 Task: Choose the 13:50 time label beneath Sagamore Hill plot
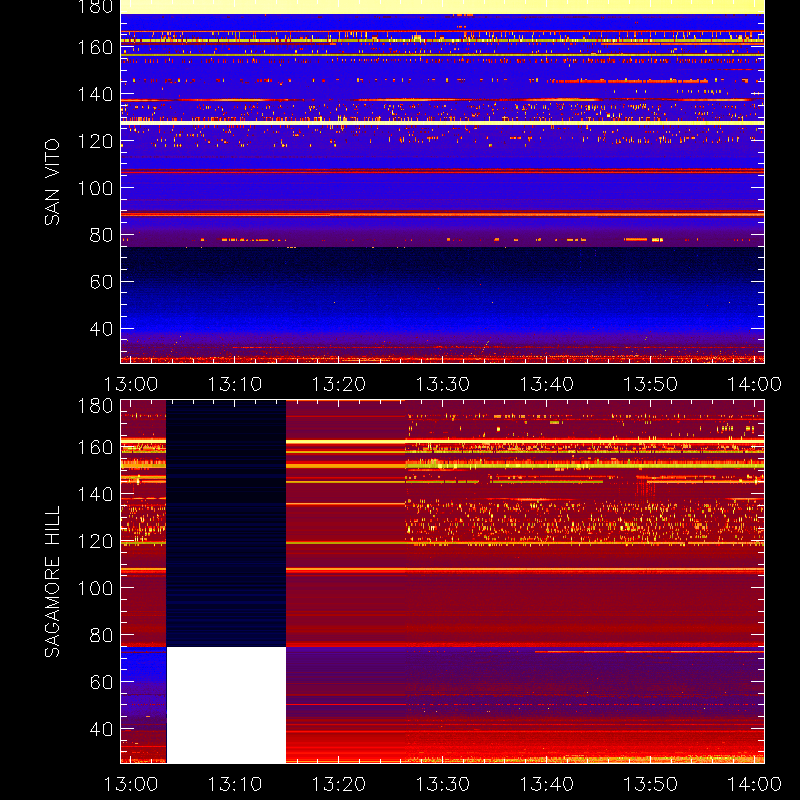(651, 784)
